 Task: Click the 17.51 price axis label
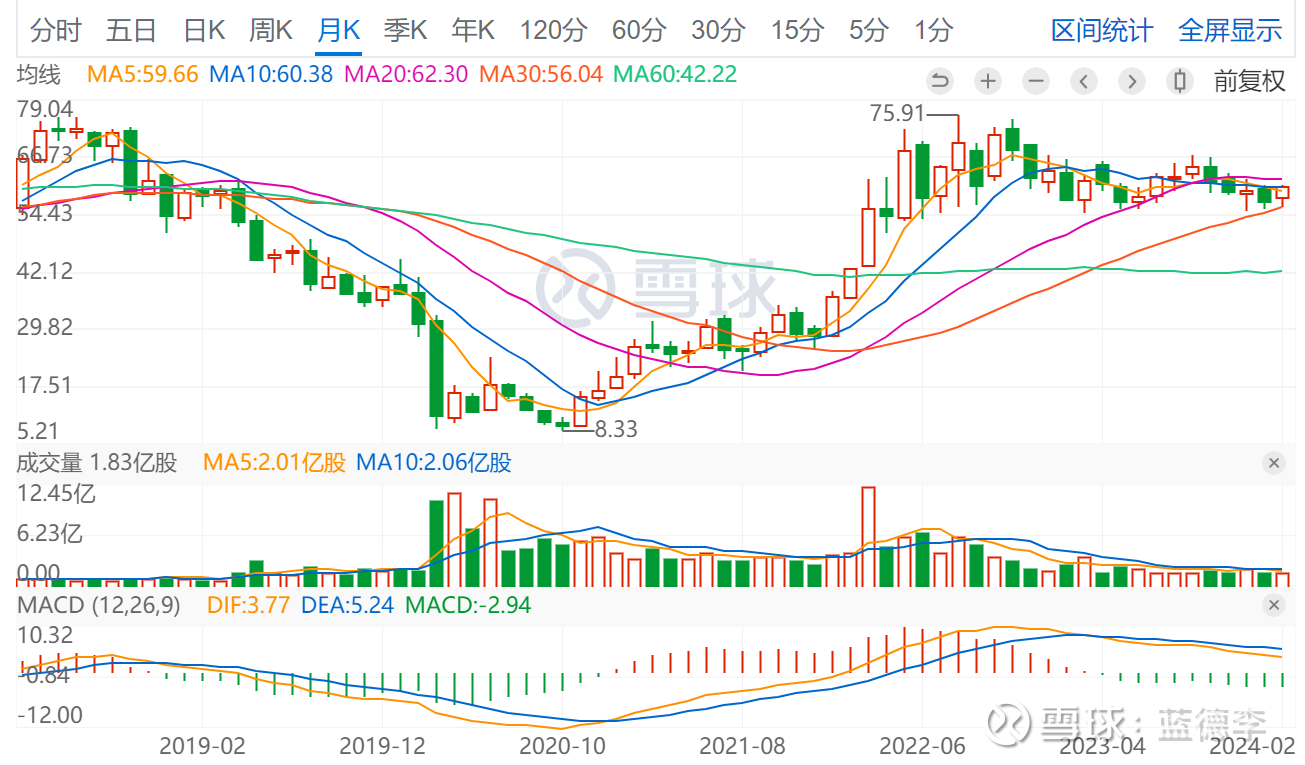pos(45,386)
